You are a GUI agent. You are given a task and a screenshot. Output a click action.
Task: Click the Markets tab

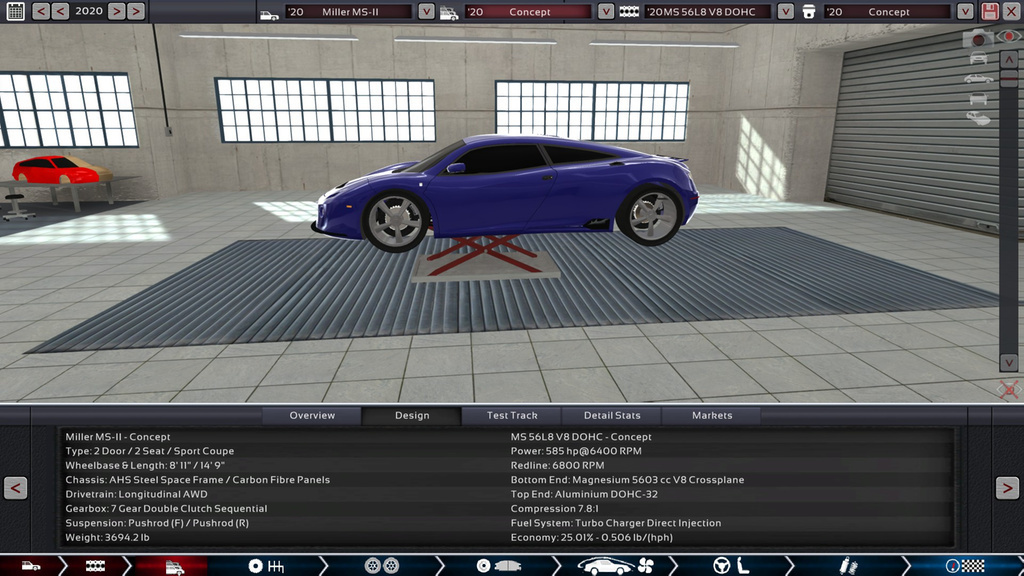712,415
